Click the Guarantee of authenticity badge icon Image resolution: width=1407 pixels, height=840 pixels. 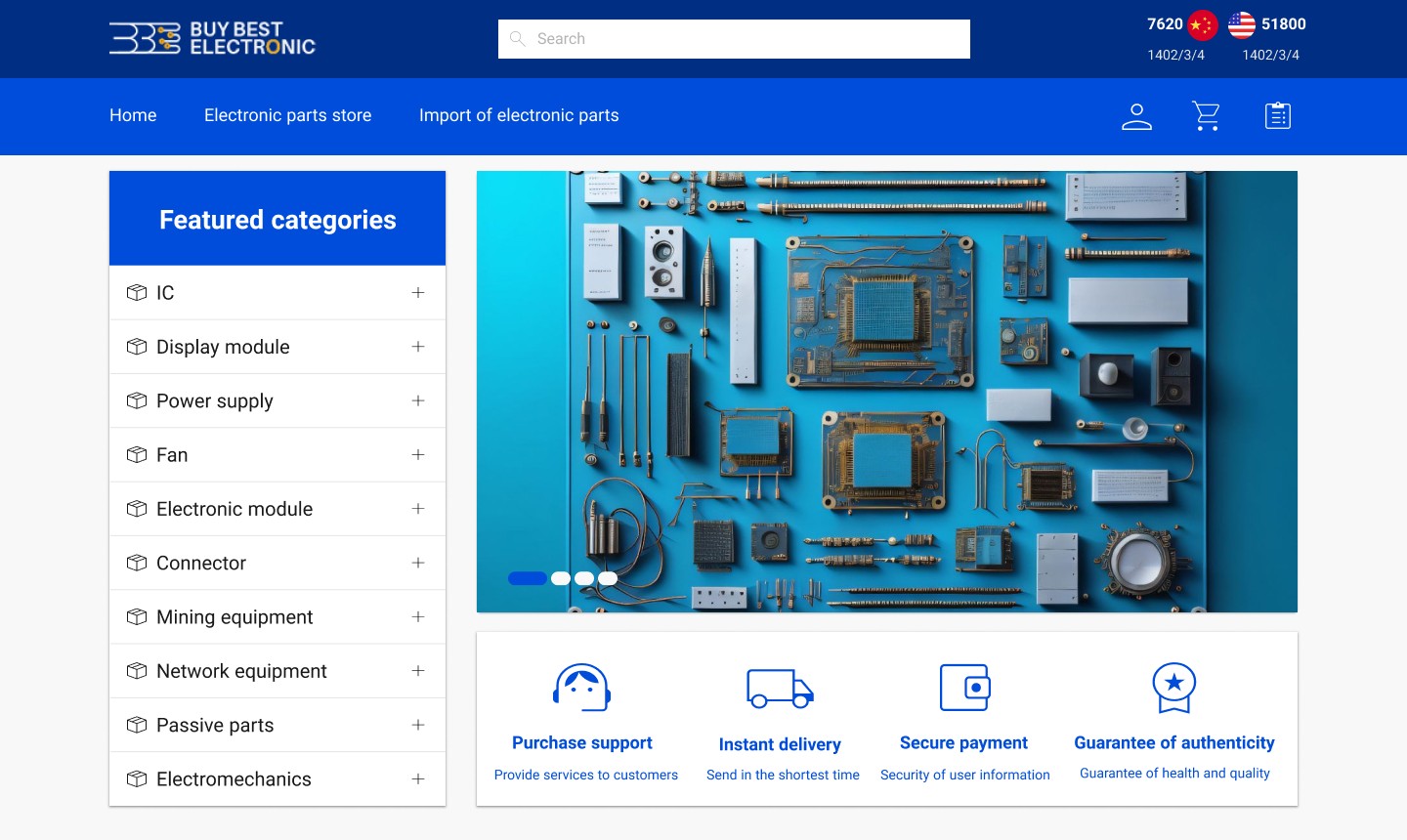click(x=1173, y=687)
